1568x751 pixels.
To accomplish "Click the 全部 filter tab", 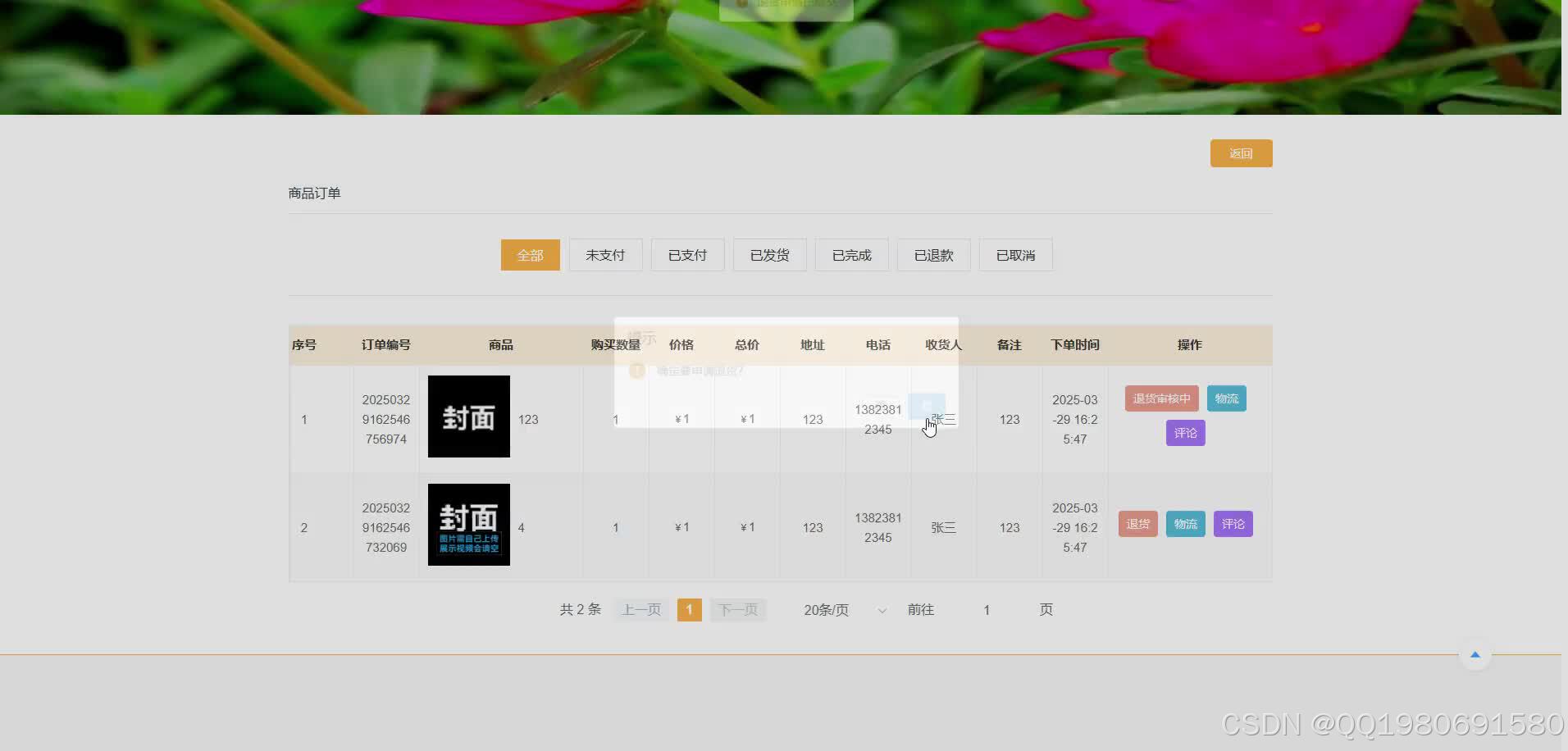I will pos(530,255).
